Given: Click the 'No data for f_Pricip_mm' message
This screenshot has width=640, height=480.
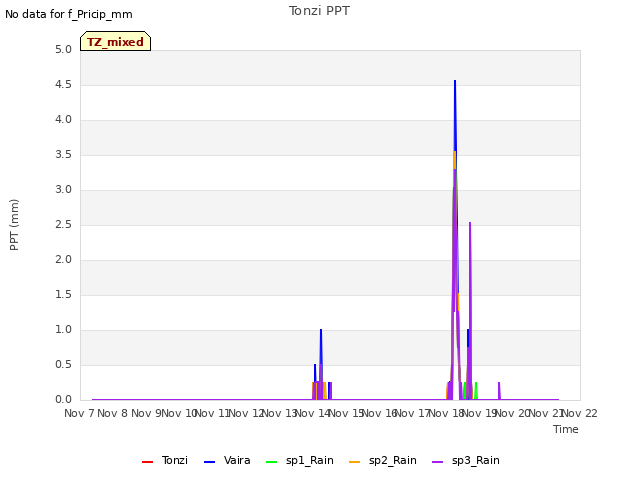Looking at the screenshot, I should [x=69, y=14].
